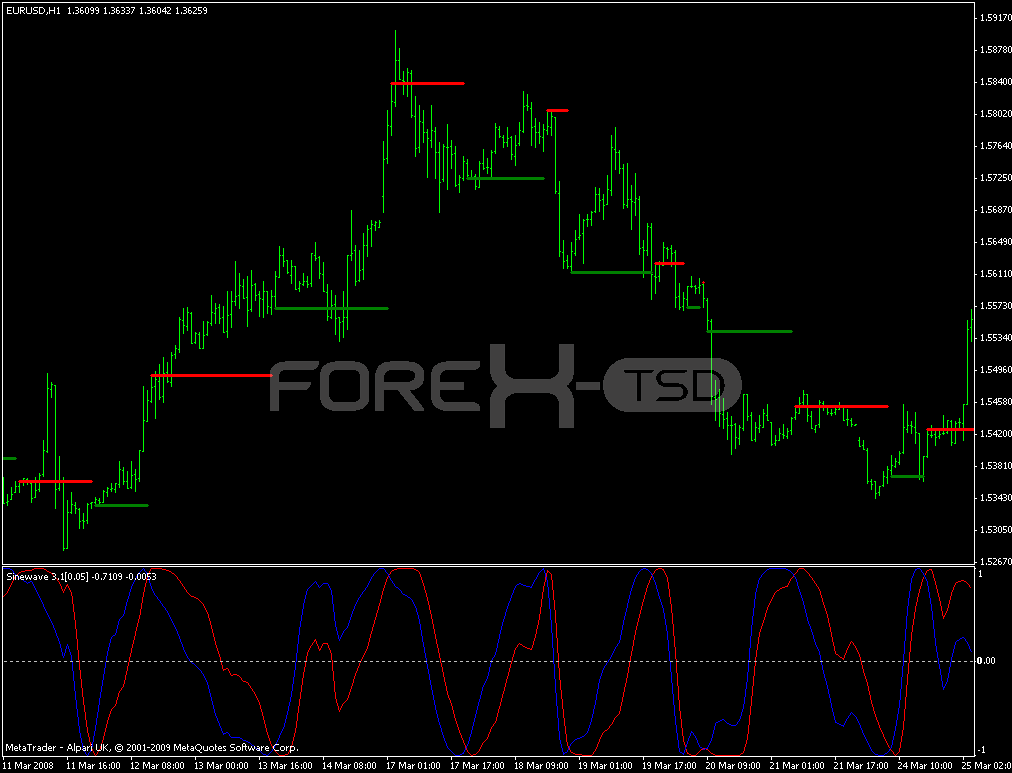Click the 1.52670 price axis label
This screenshot has width=1012, height=773.
(995, 561)
